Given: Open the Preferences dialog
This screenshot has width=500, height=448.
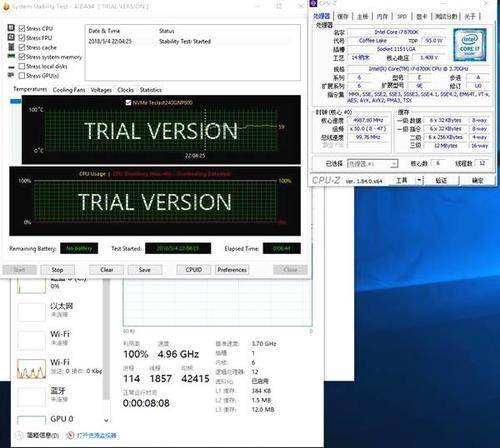Looking at the screenshot, I should [232, 269].
